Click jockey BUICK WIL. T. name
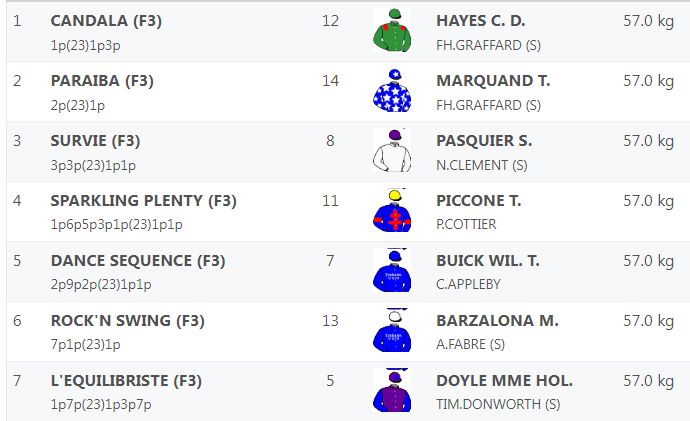Screen dimensions: 690x421 point(488,261)
